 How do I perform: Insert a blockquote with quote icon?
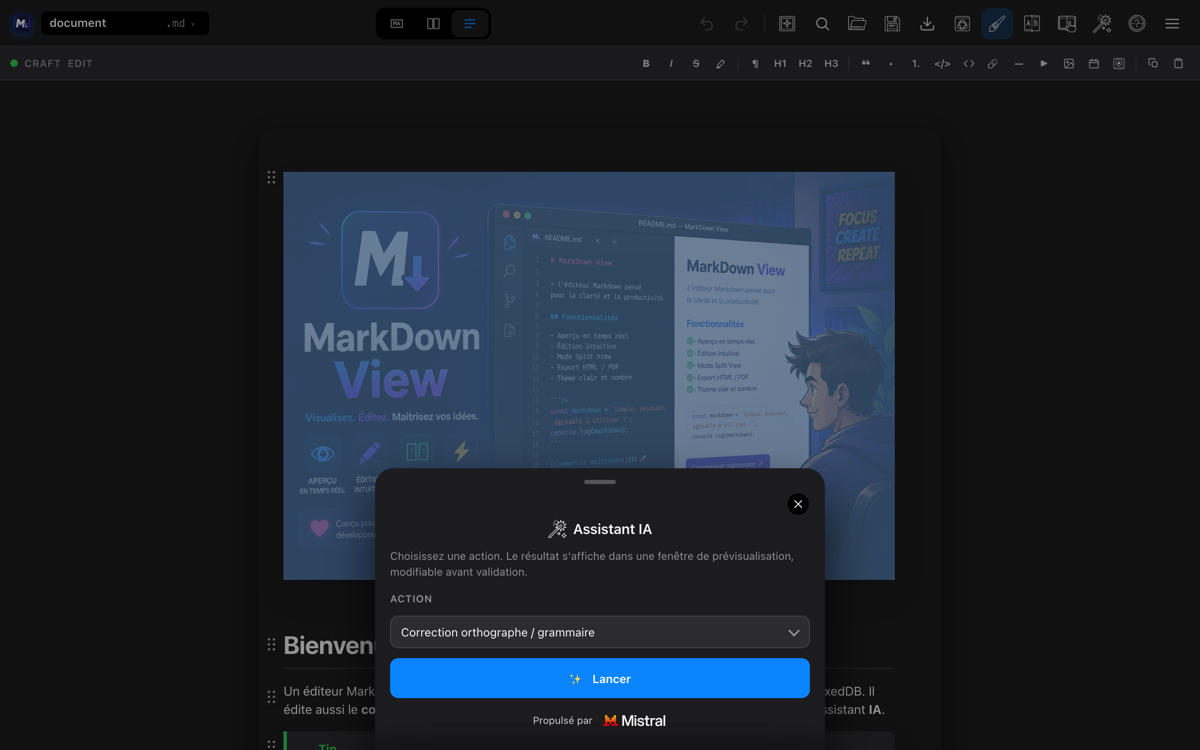[x=866, y=63]
